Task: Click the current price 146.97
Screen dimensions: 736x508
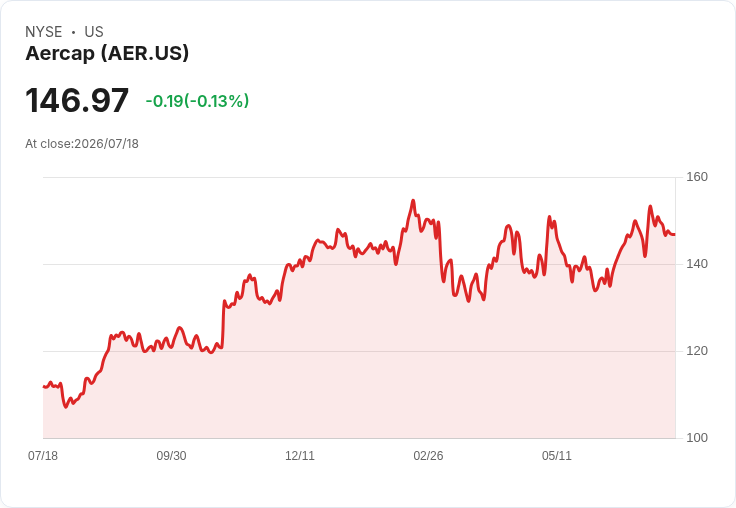Action: click(x=77, y=100)
